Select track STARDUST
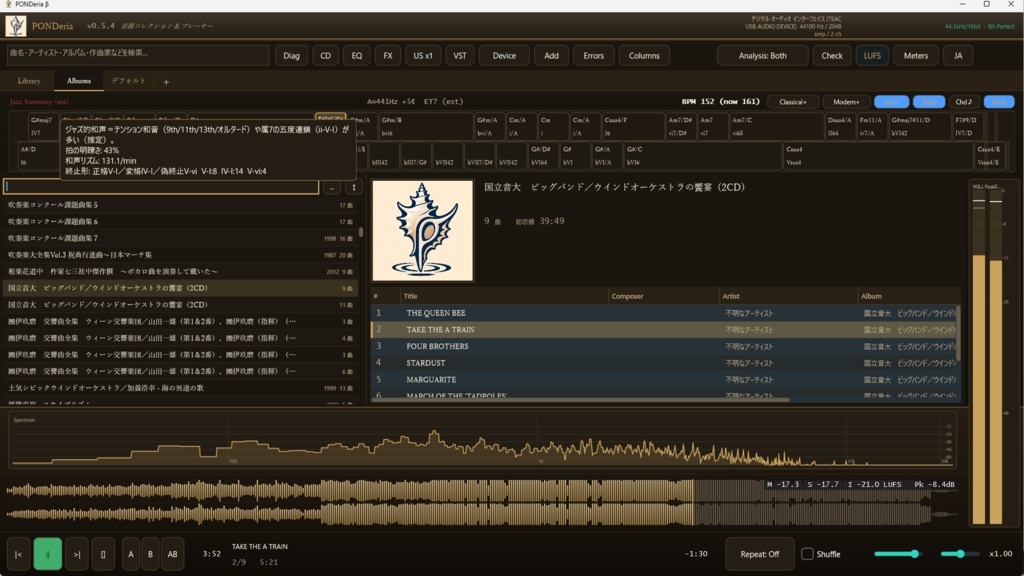The height and width of the screenshot is (576, 1024). (x=664, y=362)
